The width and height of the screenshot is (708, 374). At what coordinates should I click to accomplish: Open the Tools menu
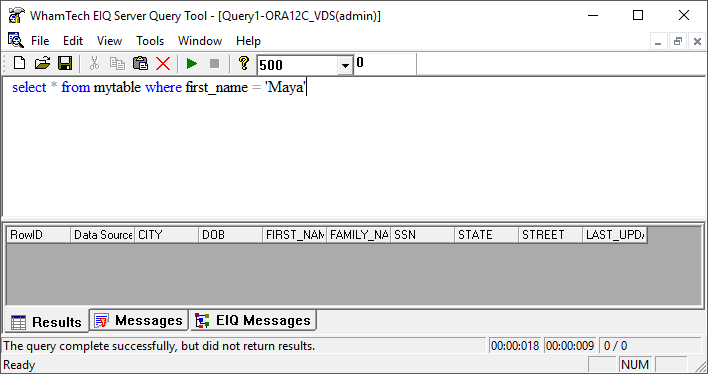150,41
